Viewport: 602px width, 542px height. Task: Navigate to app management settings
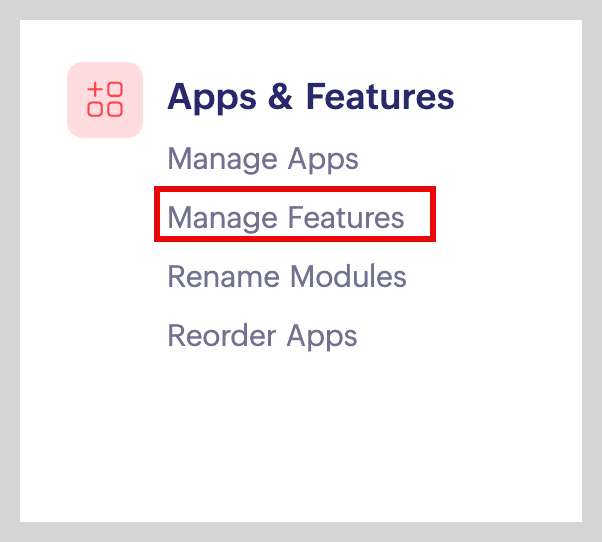click(262, 159)
